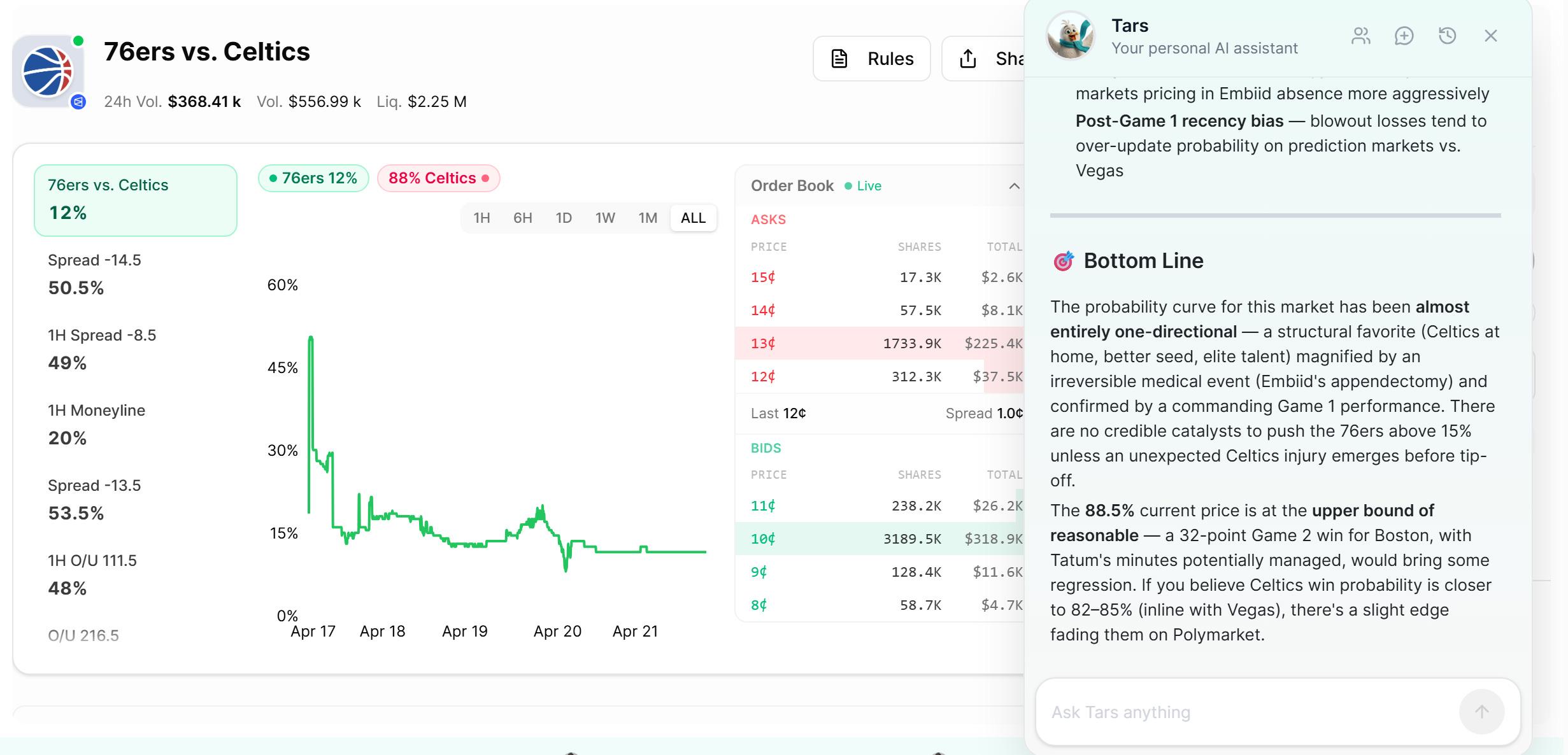Click the basketball market logo
Viewport: 1568px width, 755px height.
(48, 71)
